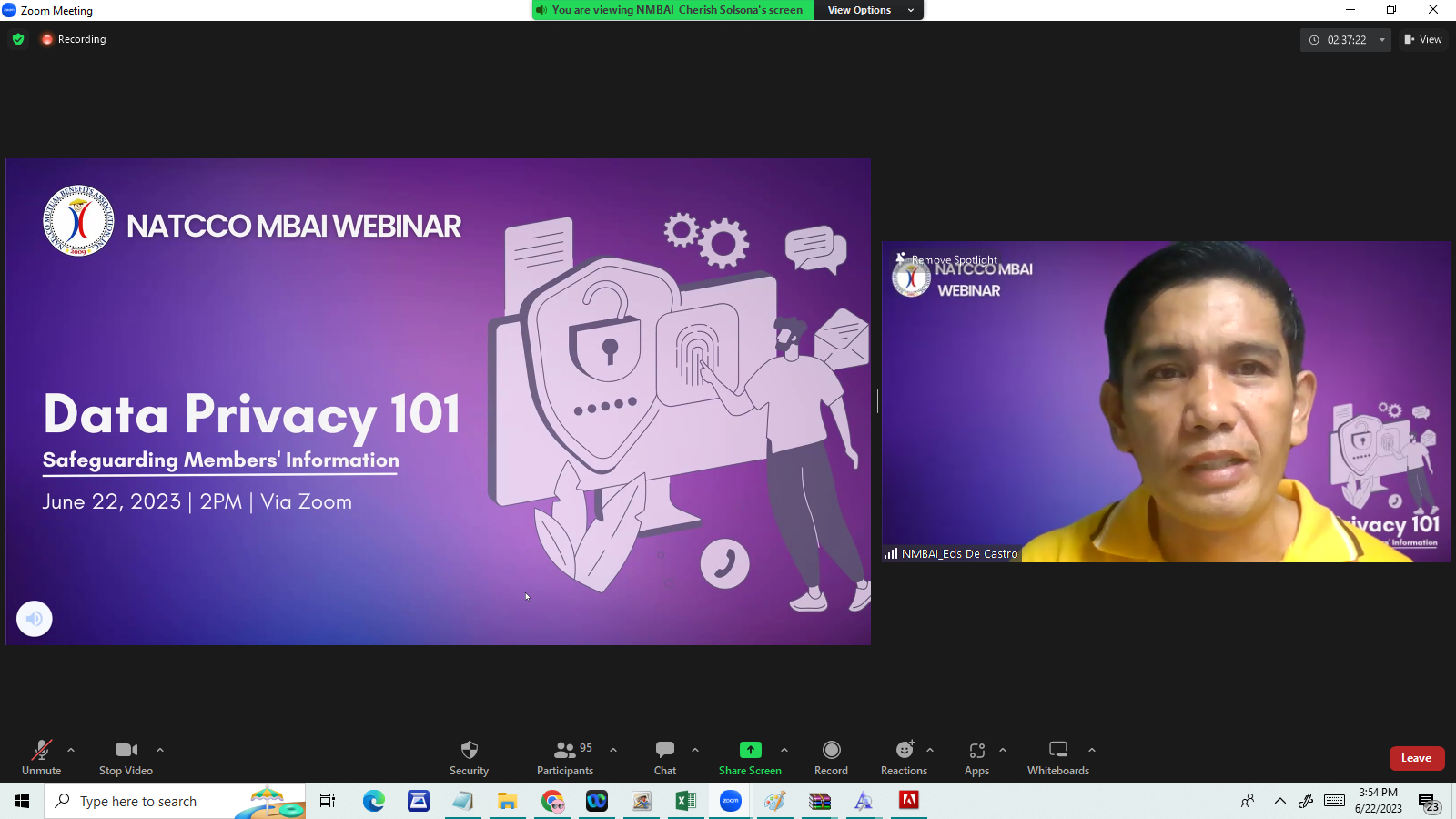Open Windows Start menu
The width and height of the screenshot is (1456, 819).
(22, 801)
